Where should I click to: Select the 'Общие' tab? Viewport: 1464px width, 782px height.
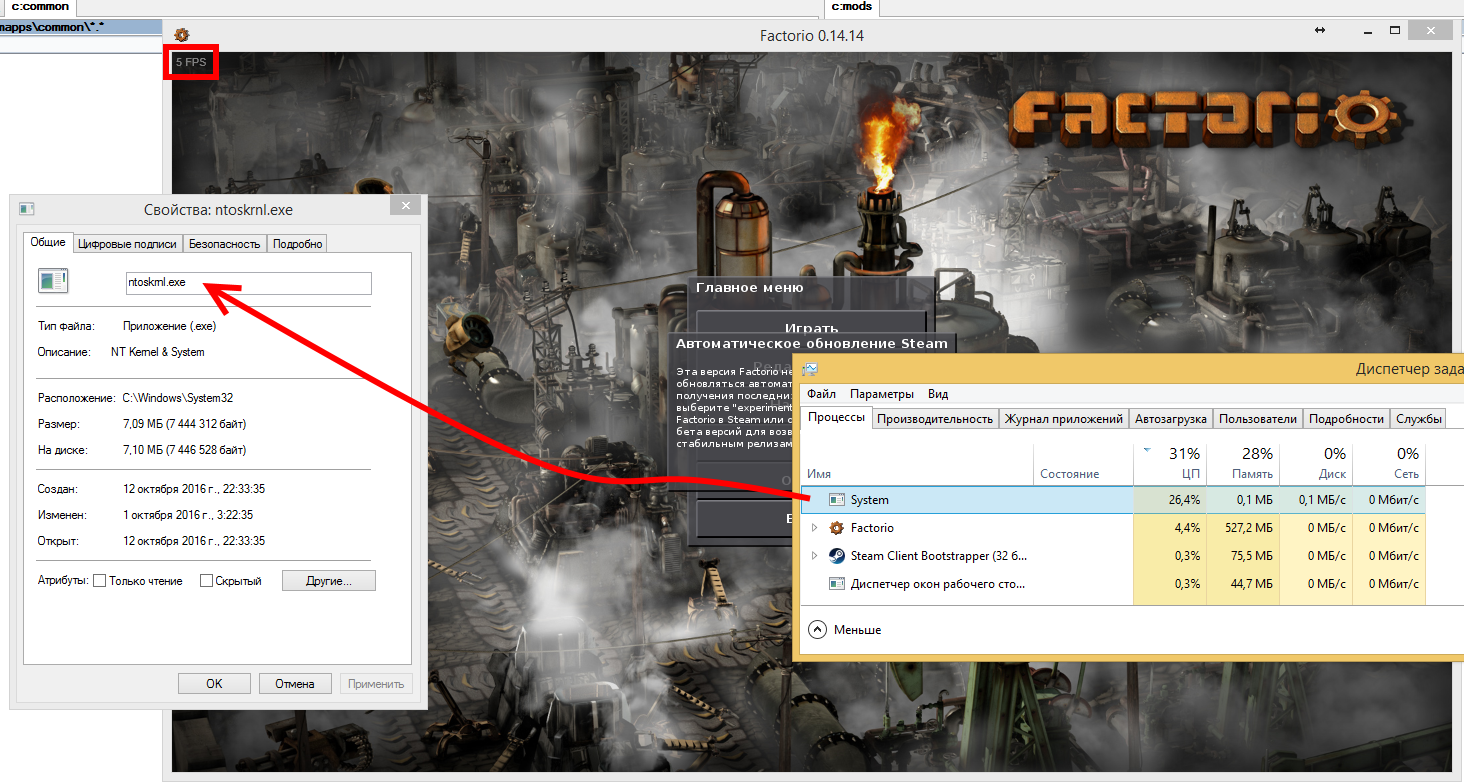coord(48,242)
